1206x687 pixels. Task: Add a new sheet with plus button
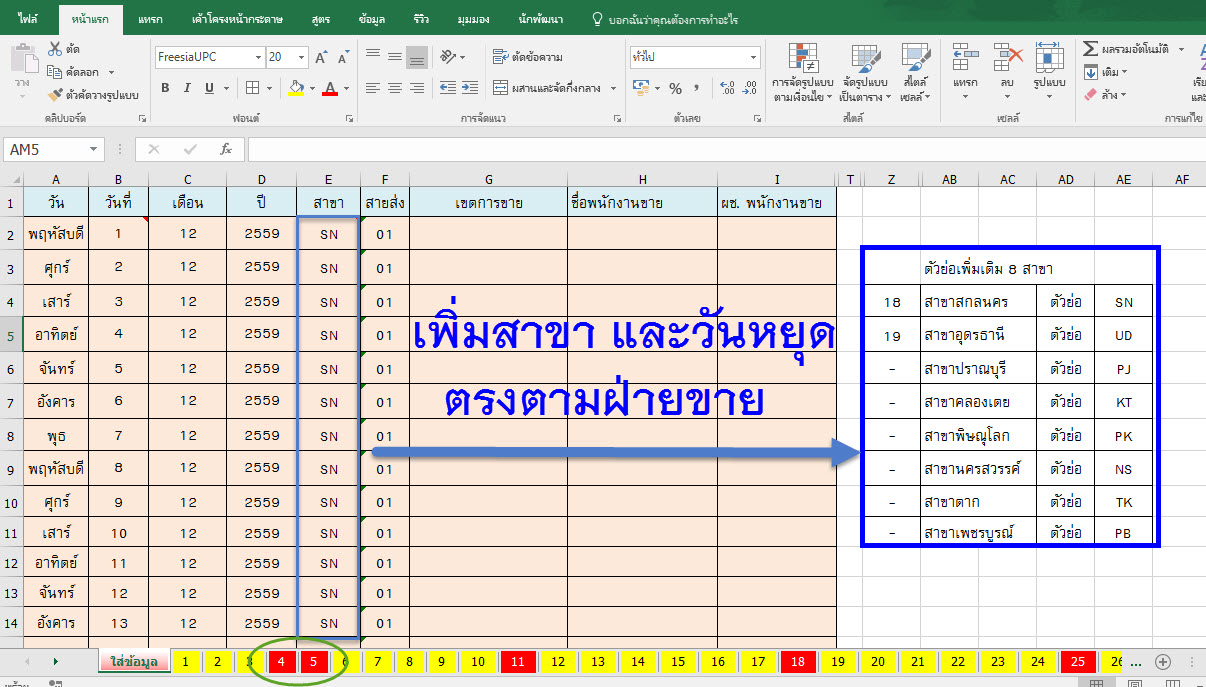tap(1162, 662)
